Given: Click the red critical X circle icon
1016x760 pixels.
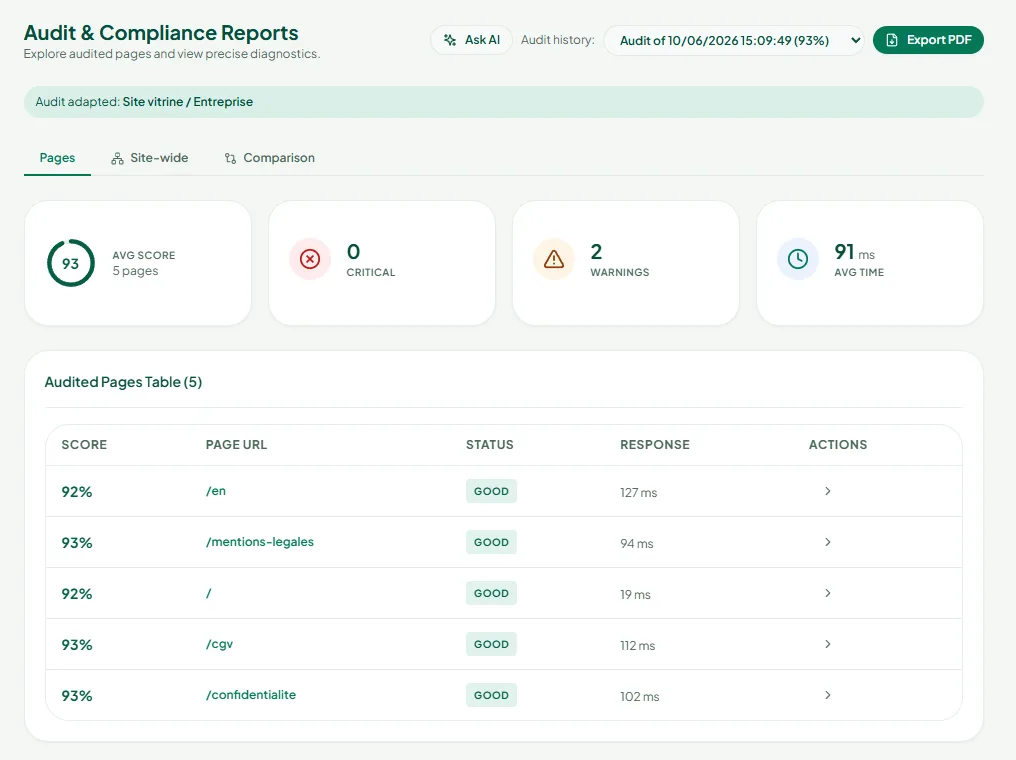Looking at the screenshot, I should coord(310,259).
